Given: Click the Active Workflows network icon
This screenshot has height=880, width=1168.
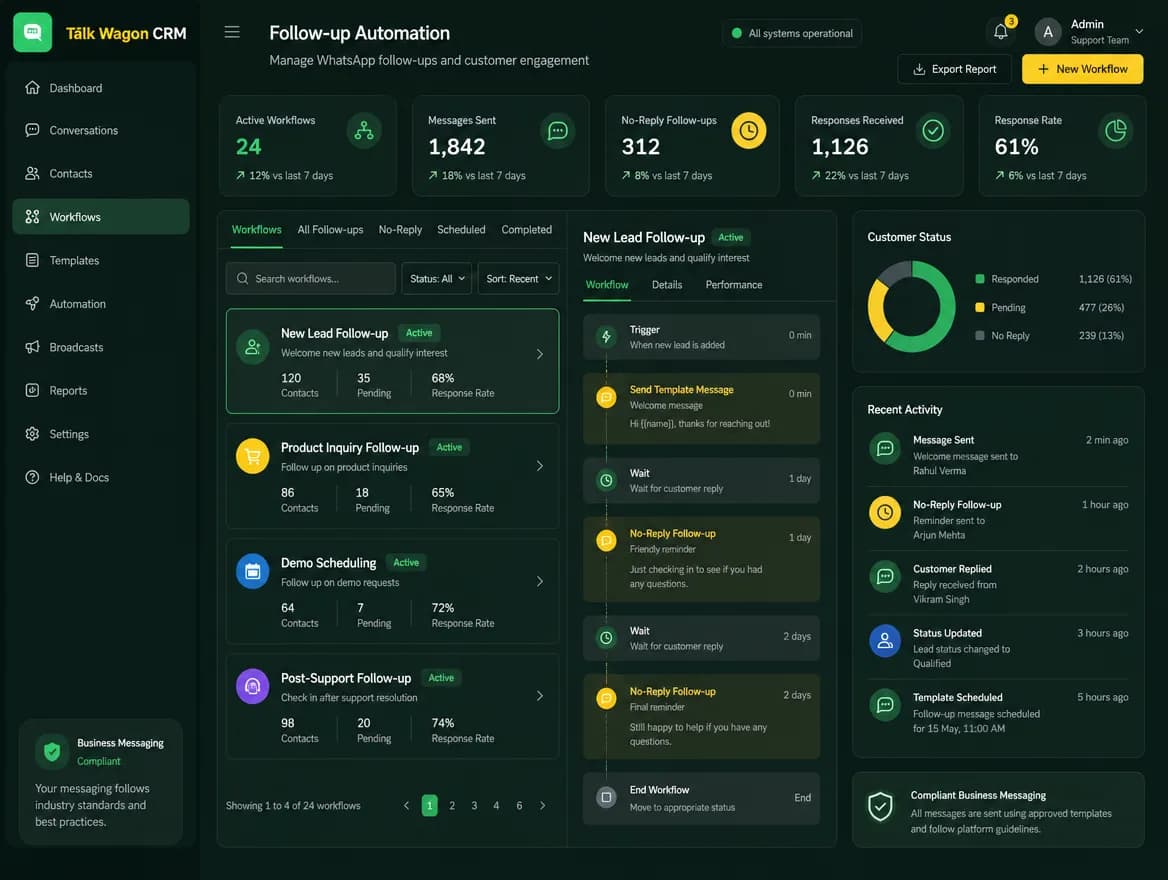Looking at the screenshot, I should tap(364, 130).
